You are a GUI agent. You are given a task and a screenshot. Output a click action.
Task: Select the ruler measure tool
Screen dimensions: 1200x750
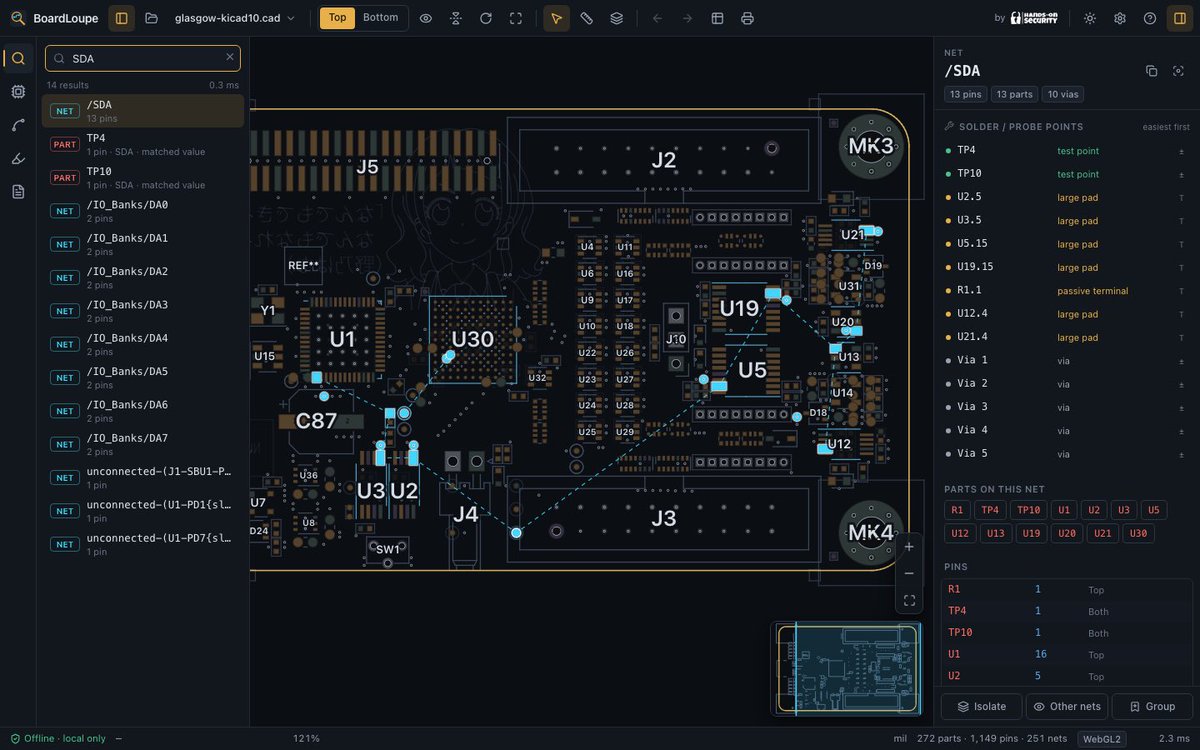[587, 18]
